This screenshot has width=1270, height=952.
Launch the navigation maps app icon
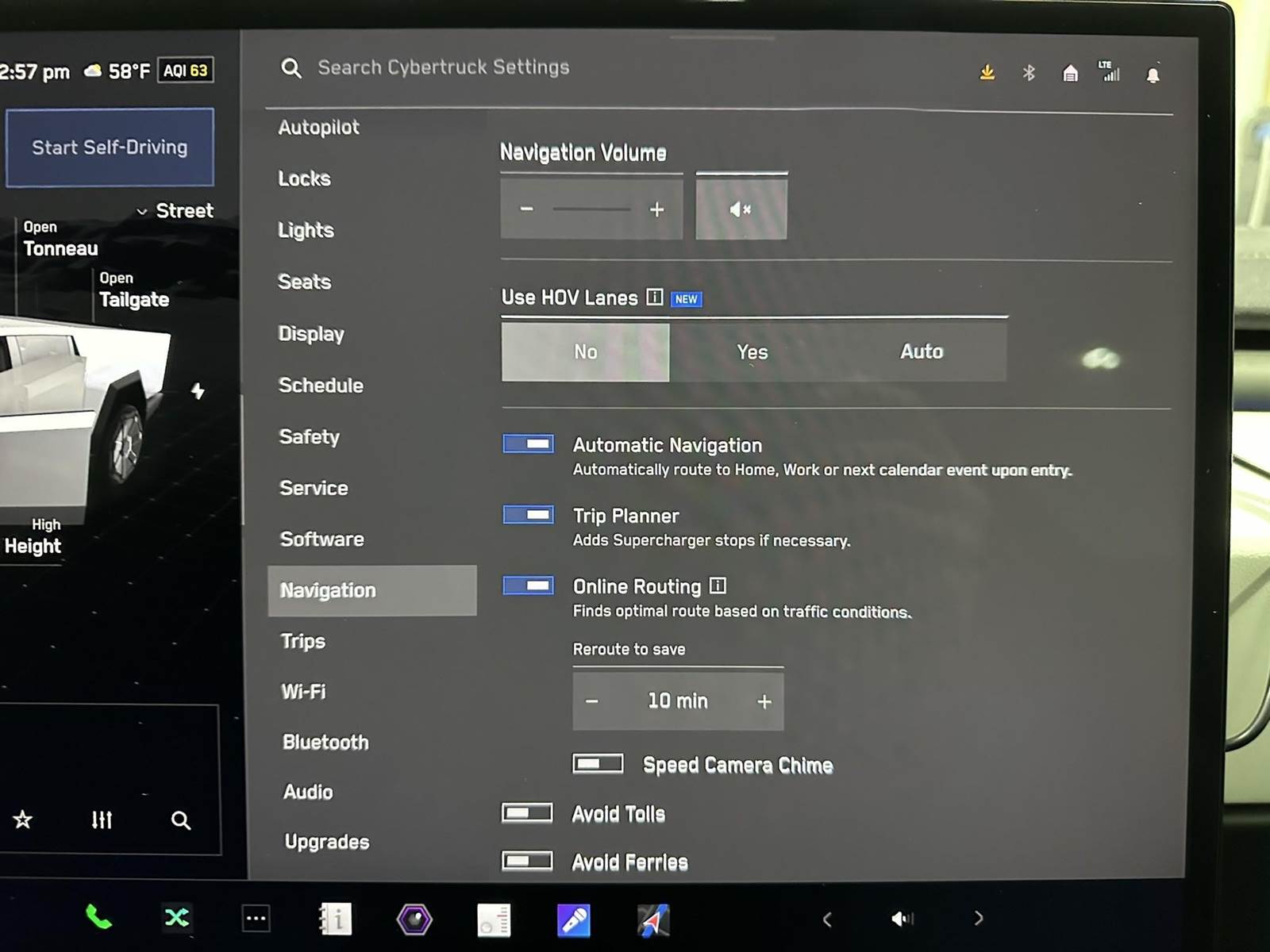pos(653,920)
